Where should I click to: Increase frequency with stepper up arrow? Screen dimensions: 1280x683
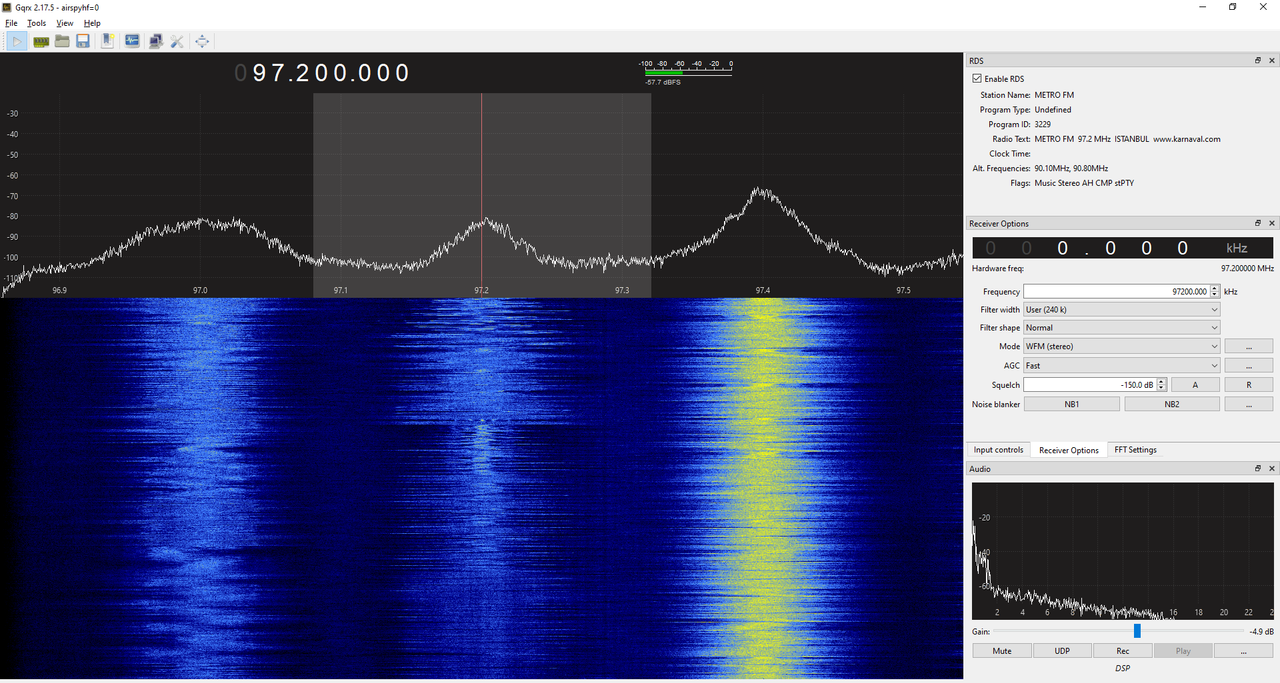tap(1214, 289)
